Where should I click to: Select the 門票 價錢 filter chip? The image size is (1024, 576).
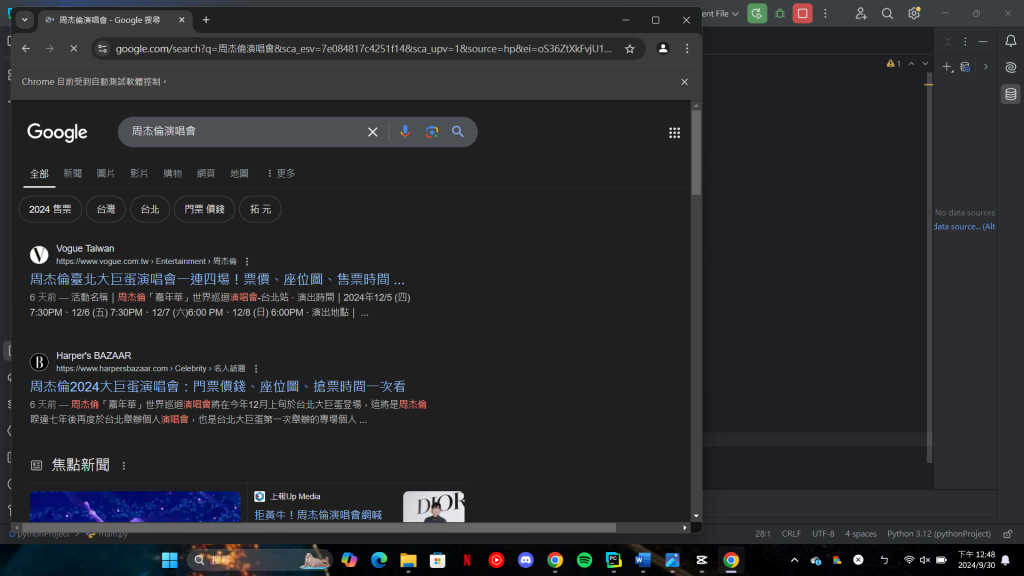pos(204,209)
